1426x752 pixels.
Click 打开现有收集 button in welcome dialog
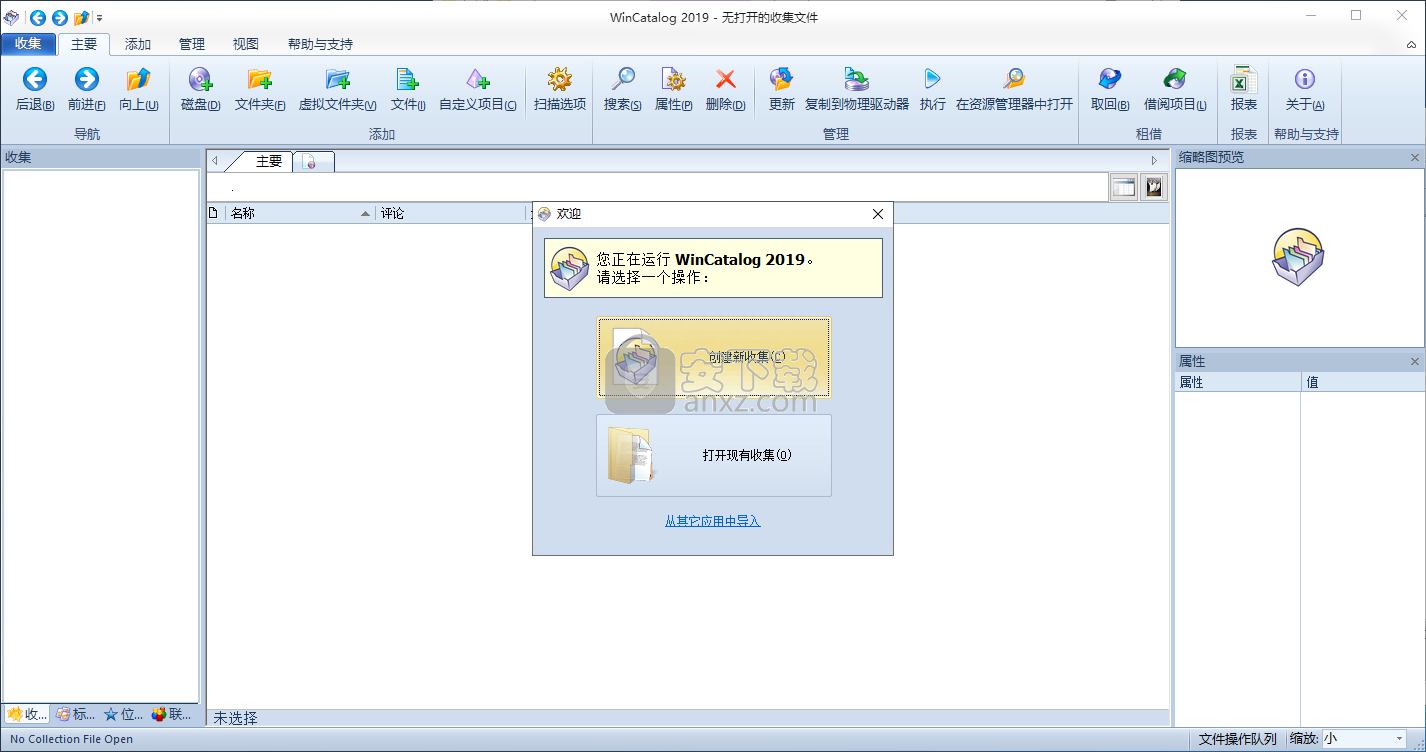(713, 455)
